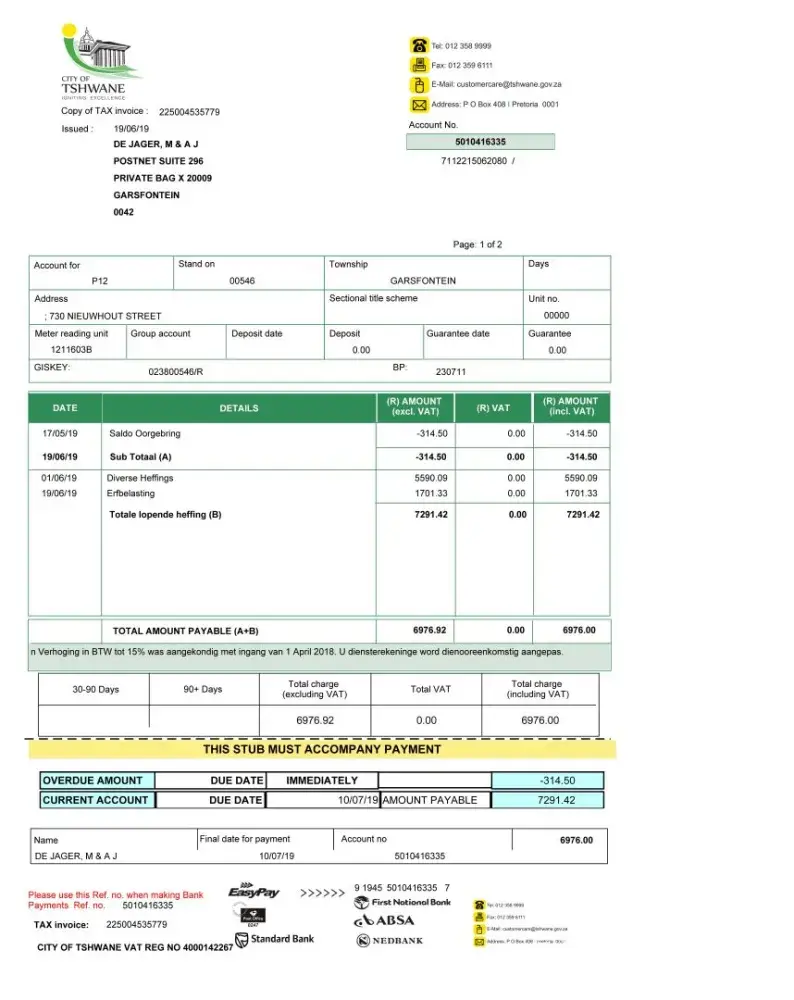Click the yellow telephone icon
This screenshot has width=794, height=1000.
pos(419,45)
